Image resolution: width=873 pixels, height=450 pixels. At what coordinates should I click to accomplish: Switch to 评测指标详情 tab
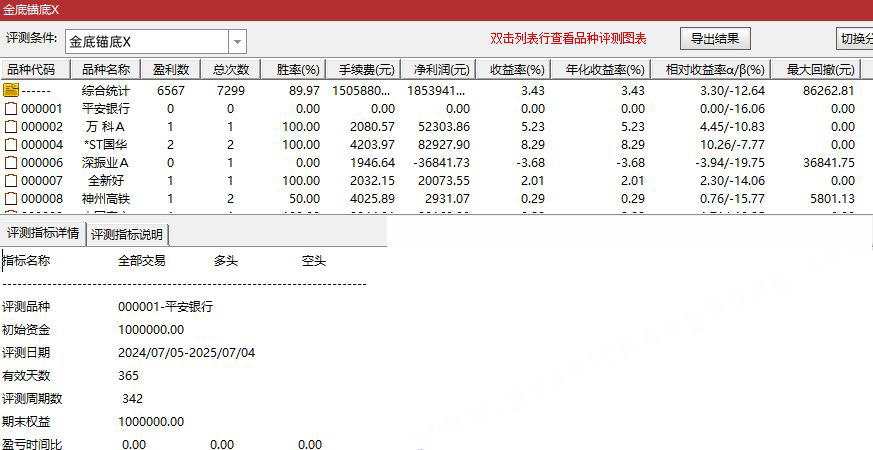point(43,233)
